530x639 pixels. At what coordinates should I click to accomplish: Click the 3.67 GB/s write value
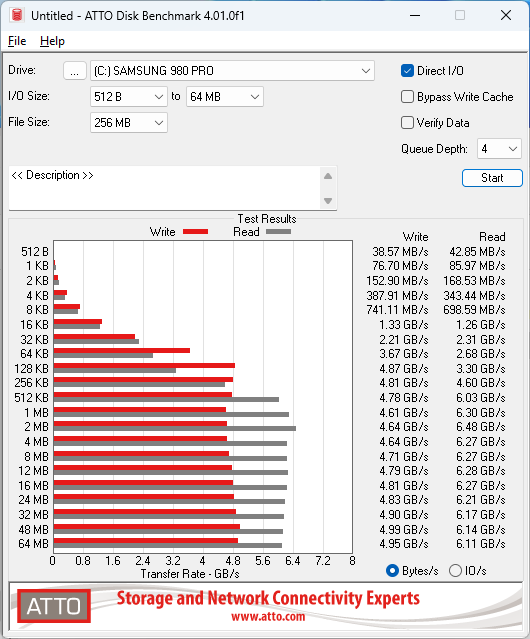point(404,353)
